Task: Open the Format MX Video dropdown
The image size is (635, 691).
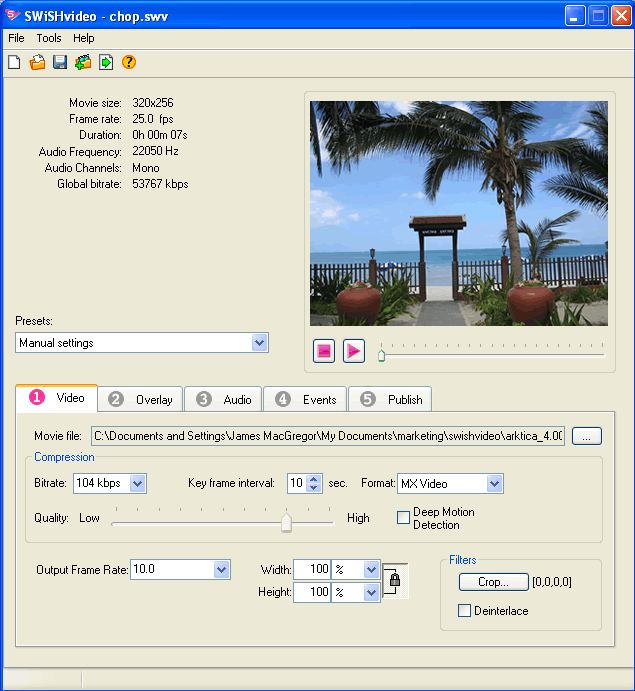Action: (x=494, y=484)
